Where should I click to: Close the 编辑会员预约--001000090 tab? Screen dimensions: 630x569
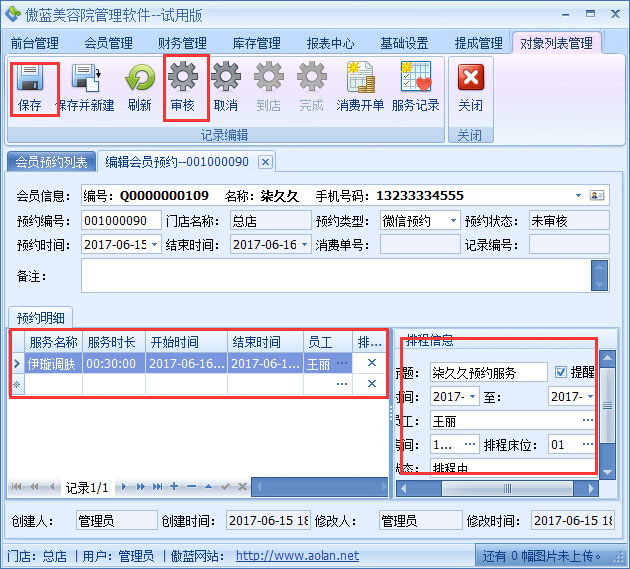click(x=265, y=162)
